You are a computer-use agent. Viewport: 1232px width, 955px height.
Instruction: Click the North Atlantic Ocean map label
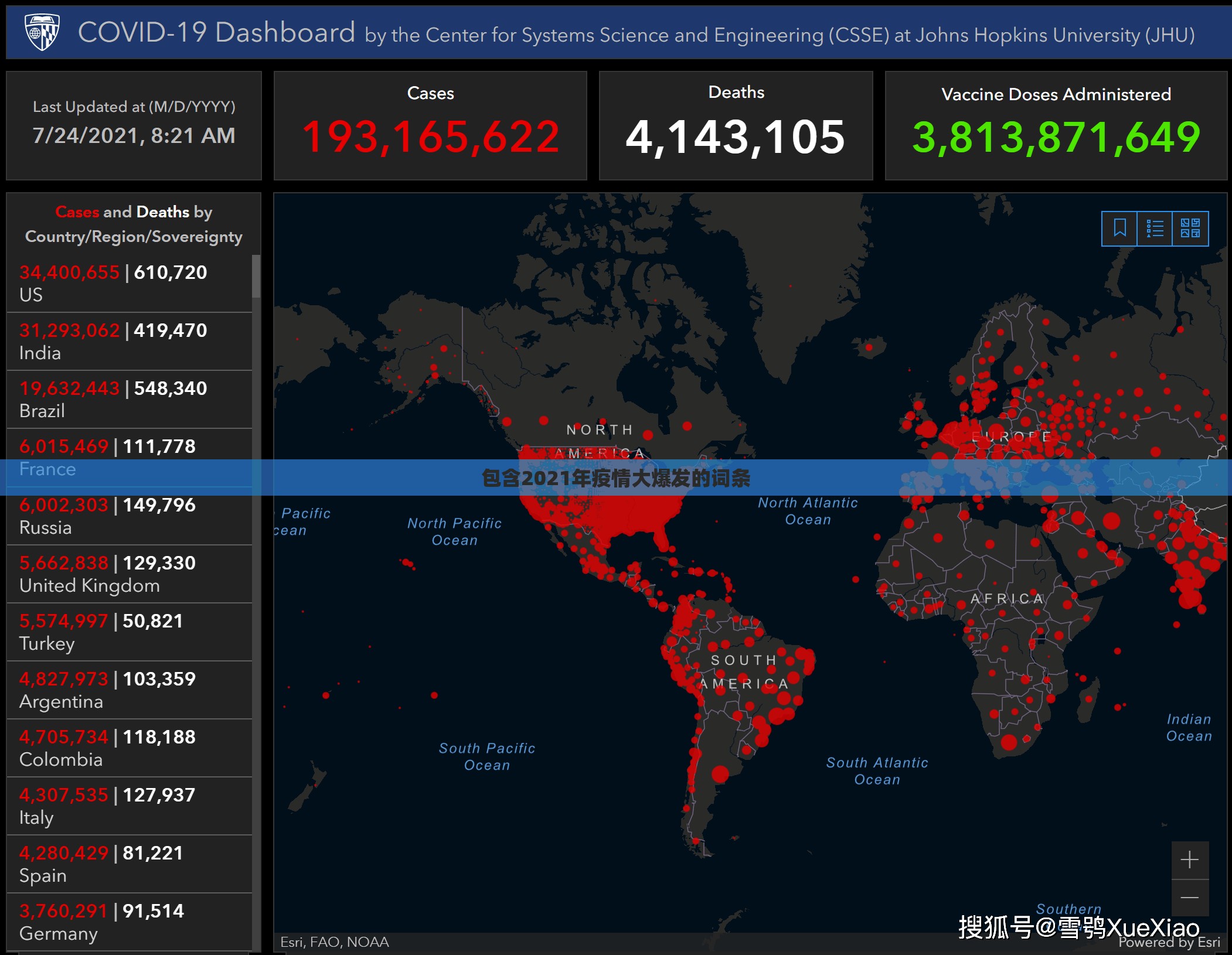pyautogui.click(x=808, y=511)
